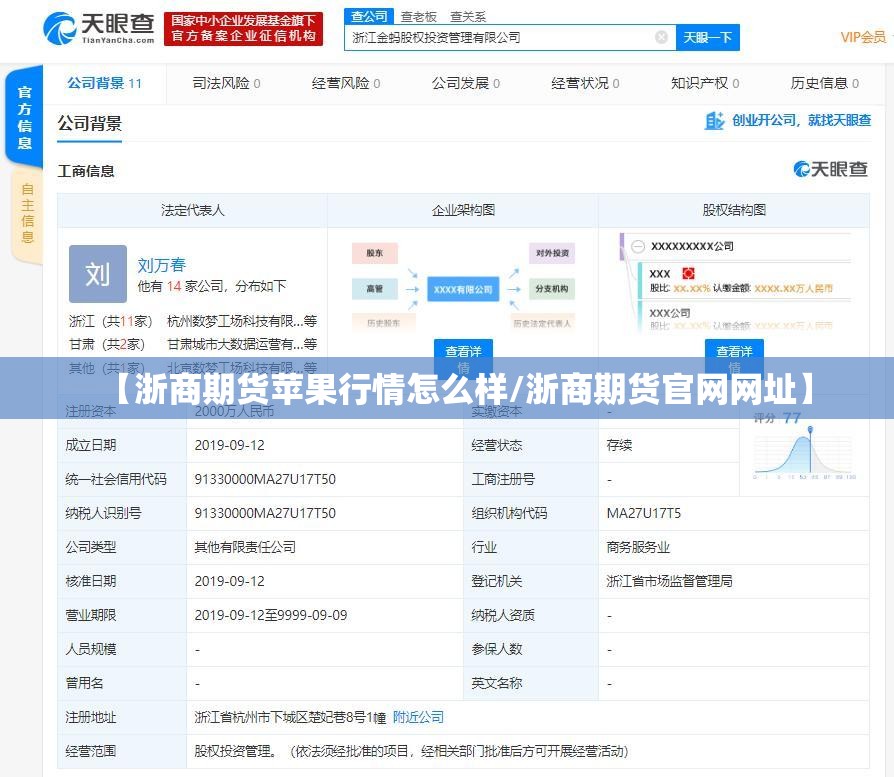Click the red government-backed credit agency banner
This screenshot has width=894, height=777.
pyautogui.click(x=243, y=29)
